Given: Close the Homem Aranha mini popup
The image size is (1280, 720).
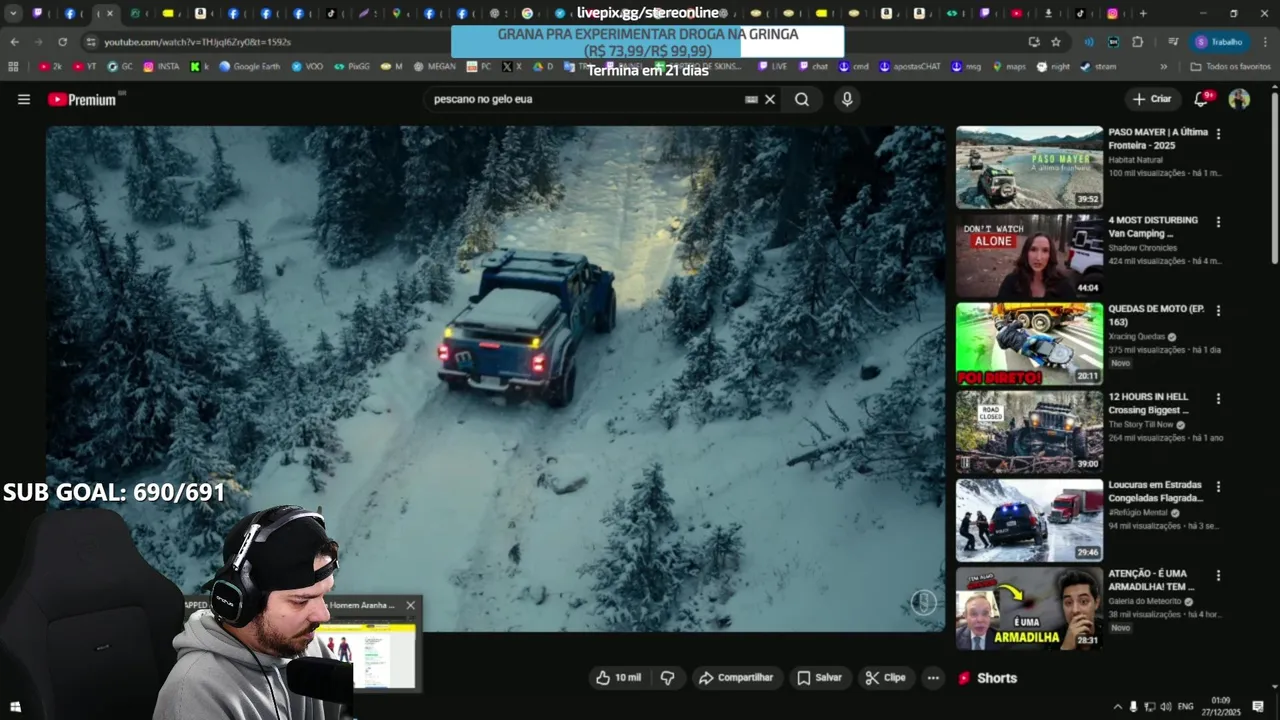Looking at the screenshot, I should click(x=410, y=605).
